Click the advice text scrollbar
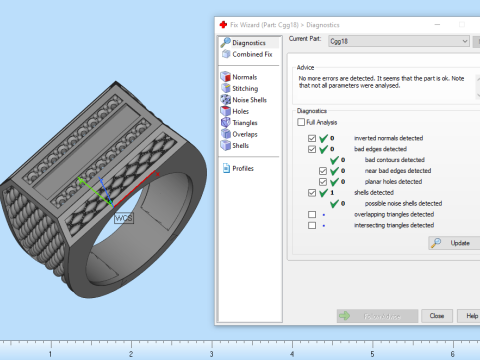Screen dimensions: 480x360 pos(478,87)
